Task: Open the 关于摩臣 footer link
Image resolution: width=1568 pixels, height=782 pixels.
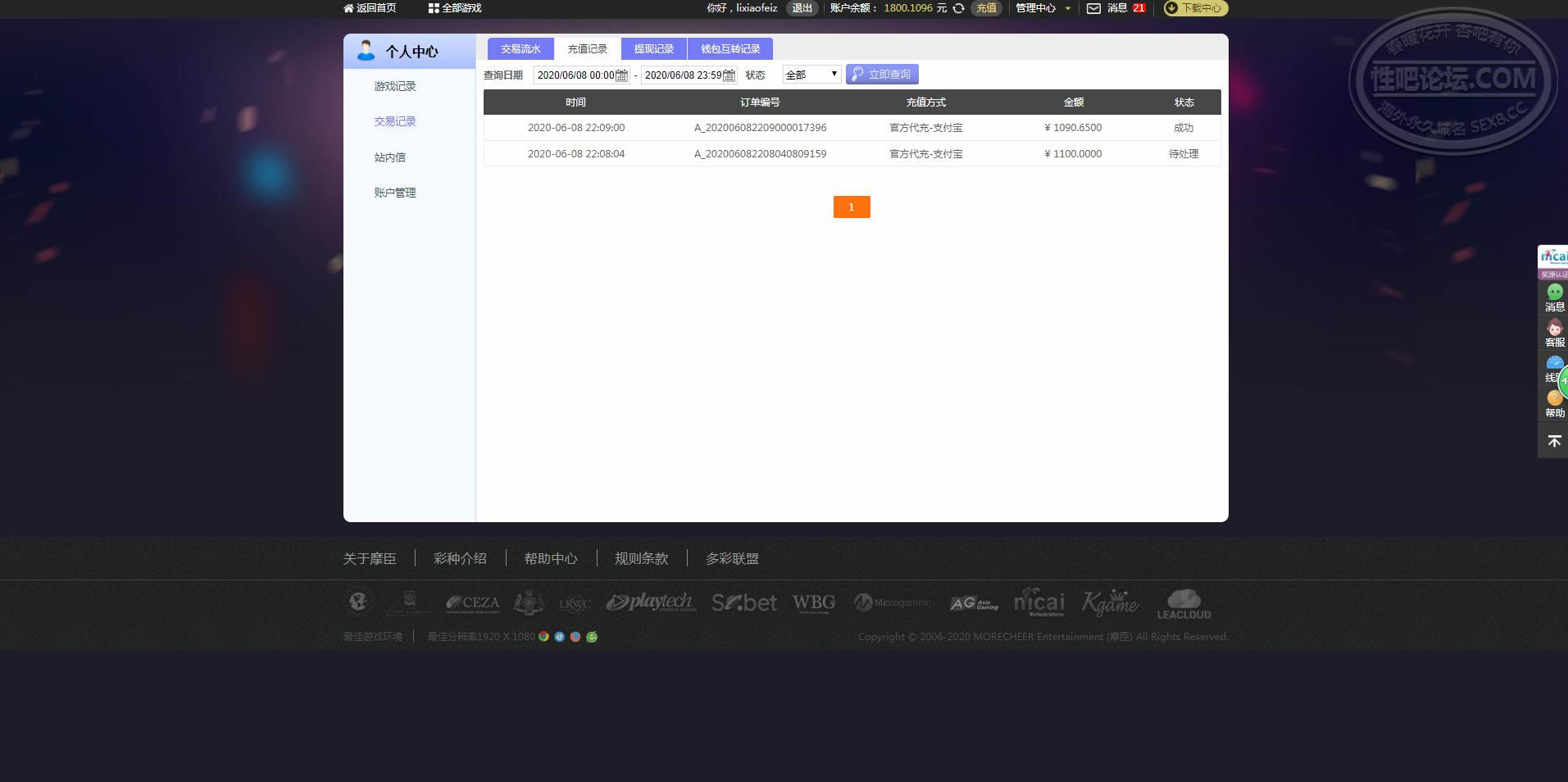Action: 370,559
